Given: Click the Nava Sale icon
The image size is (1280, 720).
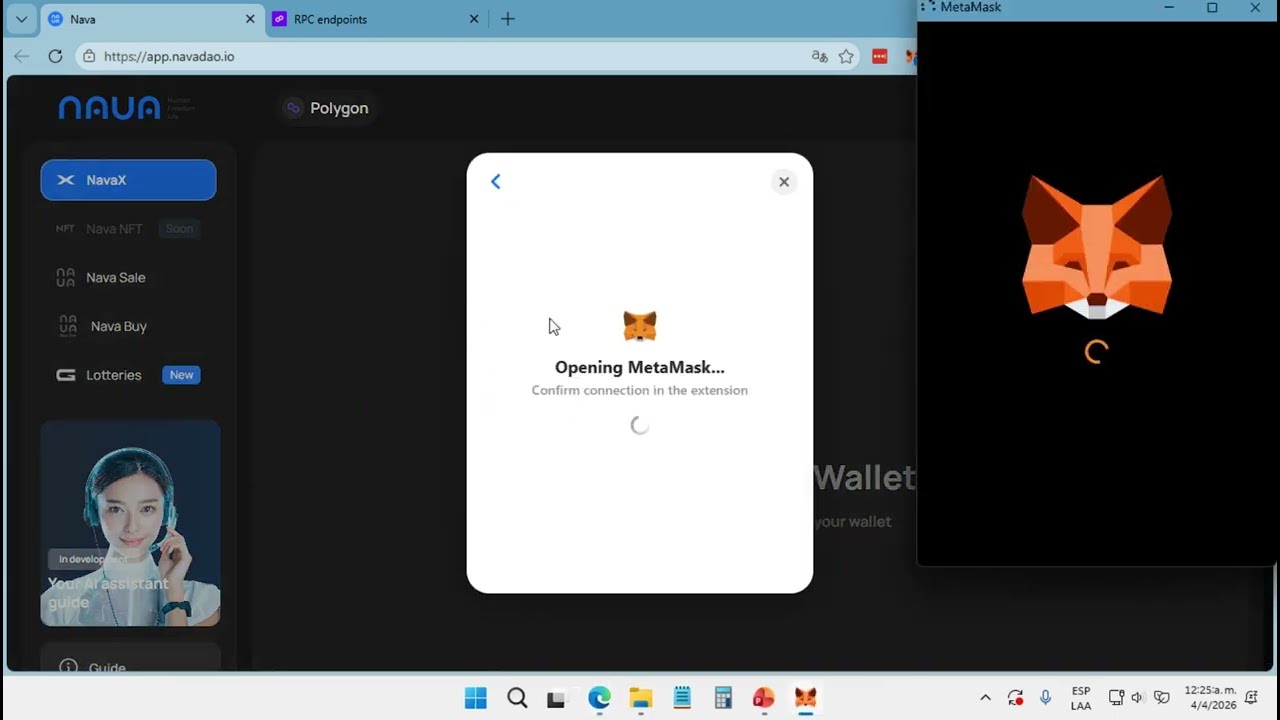Looking at the screenshot, I should coord(65,277).
